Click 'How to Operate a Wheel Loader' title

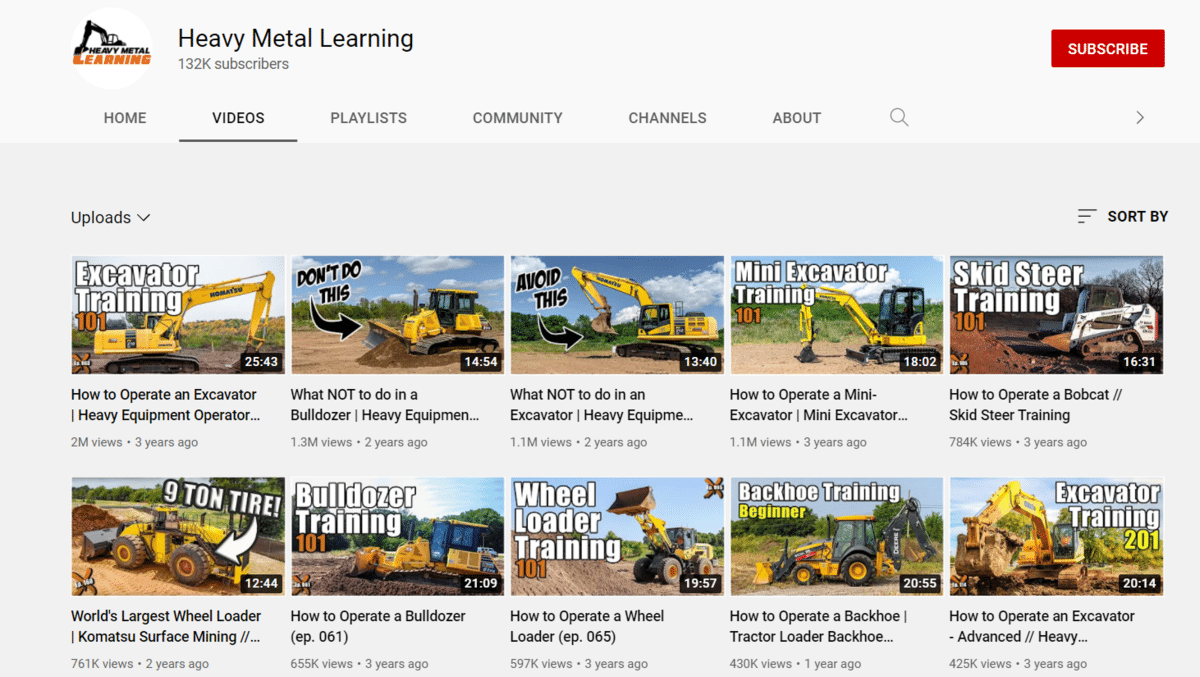(x=587, y=626)
